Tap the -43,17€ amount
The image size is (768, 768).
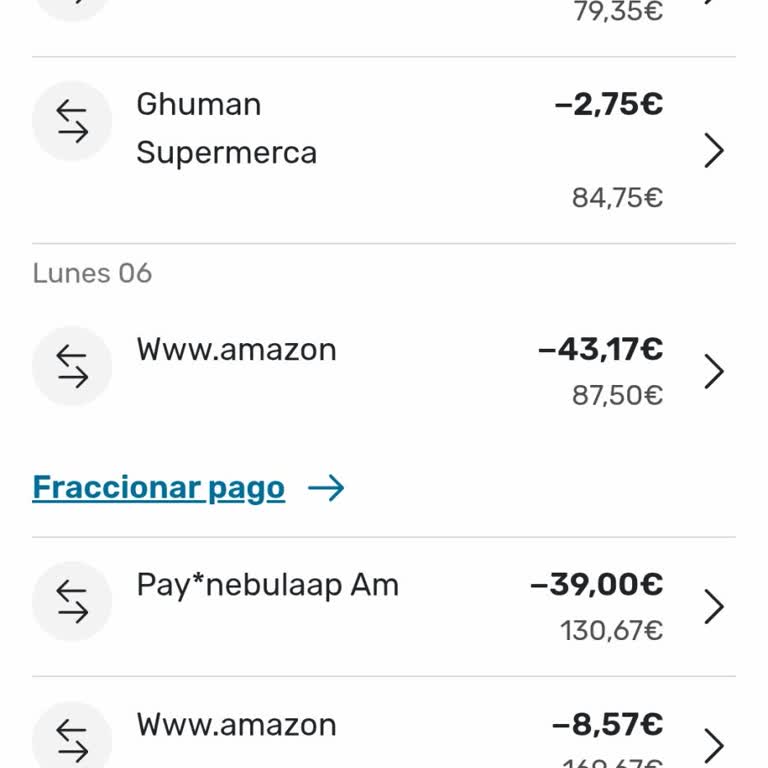pos(600,349)
